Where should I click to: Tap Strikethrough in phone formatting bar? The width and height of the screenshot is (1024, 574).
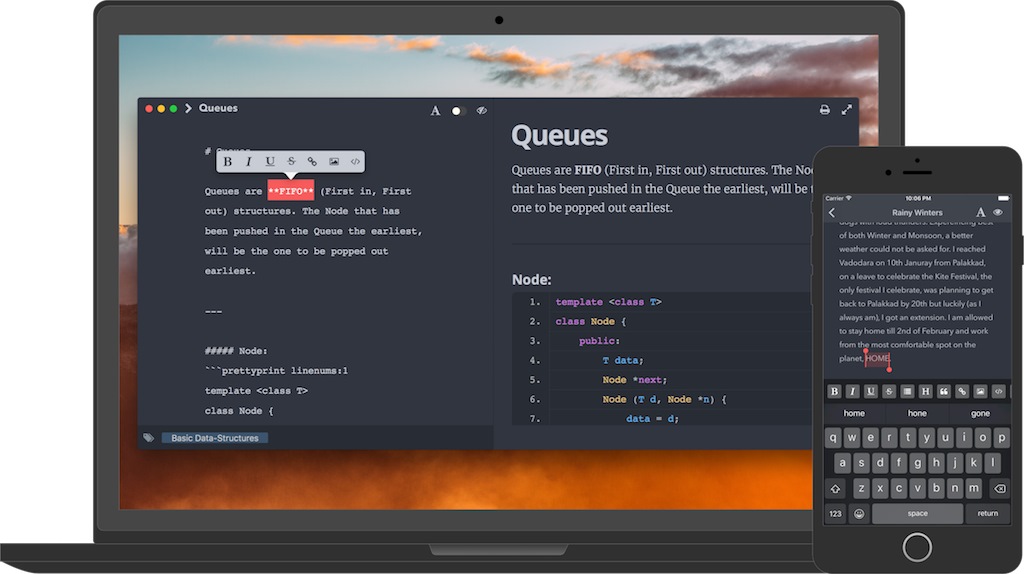click(x=889, y=391)
